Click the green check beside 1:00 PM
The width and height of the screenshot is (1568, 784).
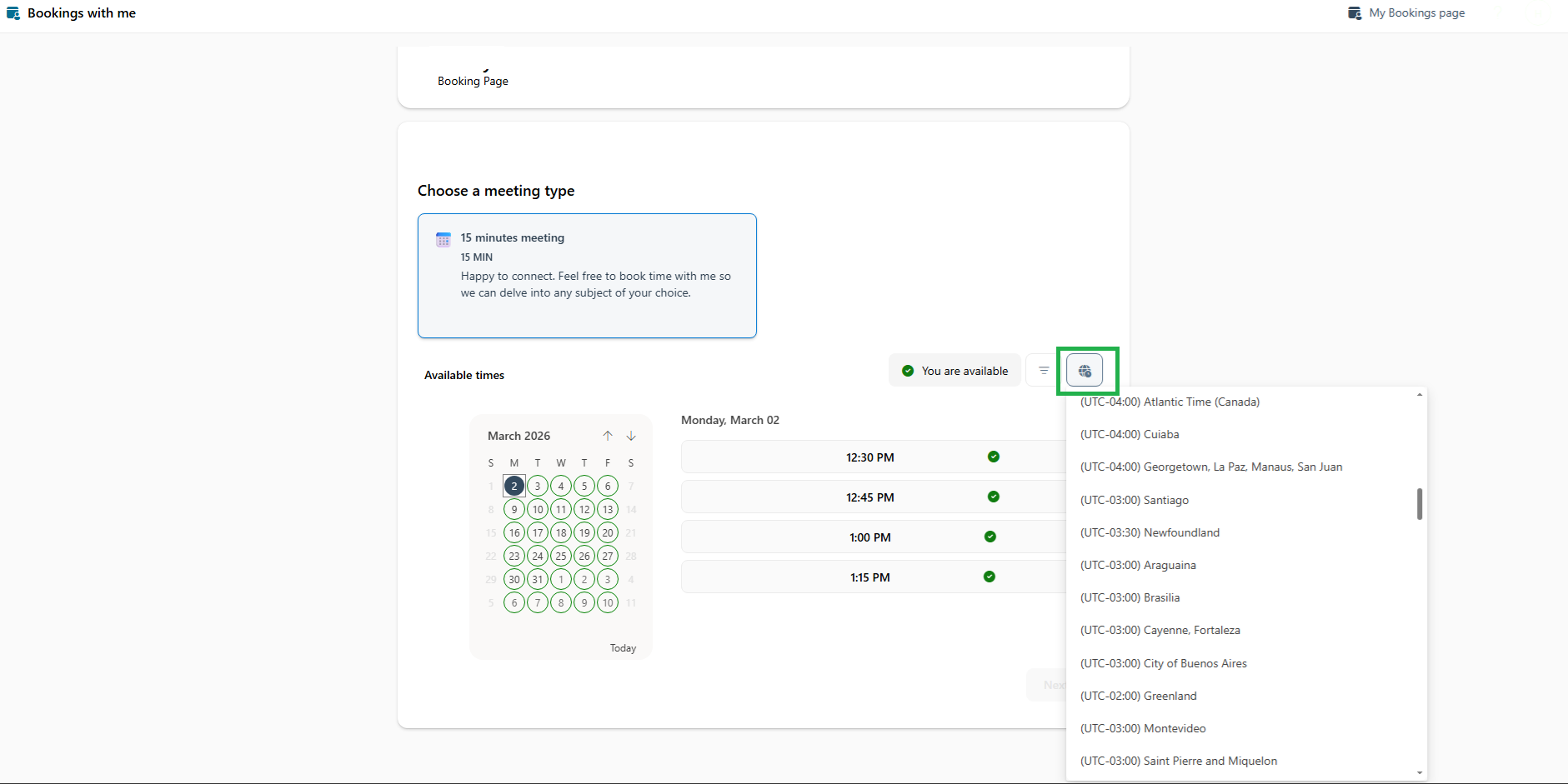[x=990, y=537]
